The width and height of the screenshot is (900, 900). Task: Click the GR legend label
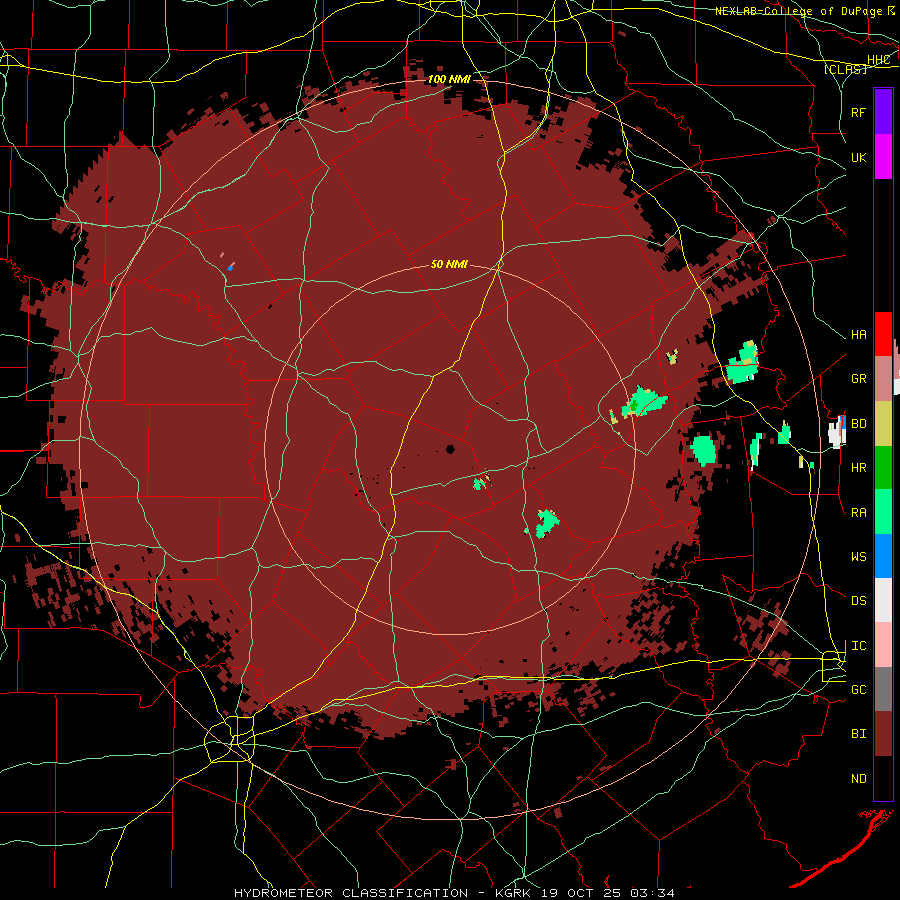[x=859, y=379]
